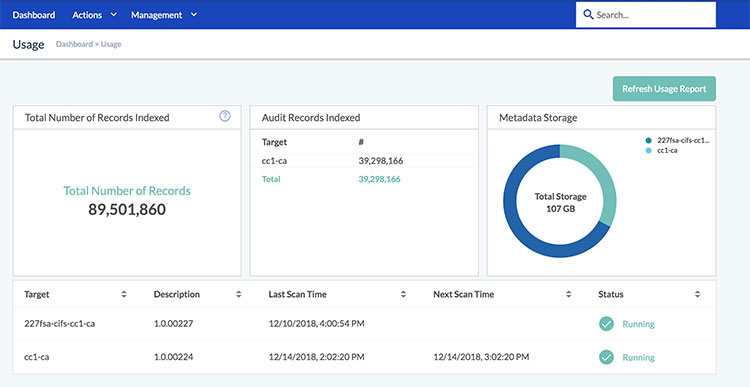Sort table by Target column
750x387 pixels.
124,295
